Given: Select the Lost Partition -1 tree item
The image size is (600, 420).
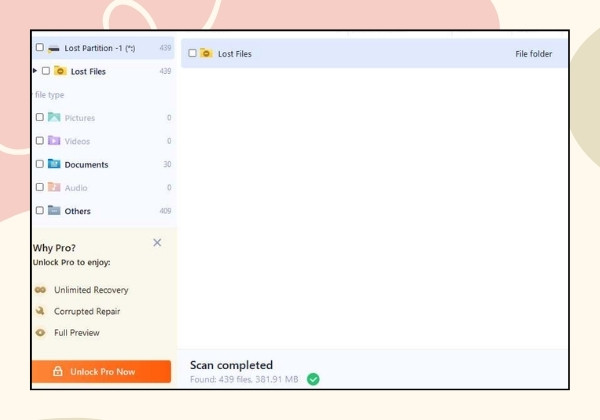Looking at the screenshot, I should click(x=103, y=48).
